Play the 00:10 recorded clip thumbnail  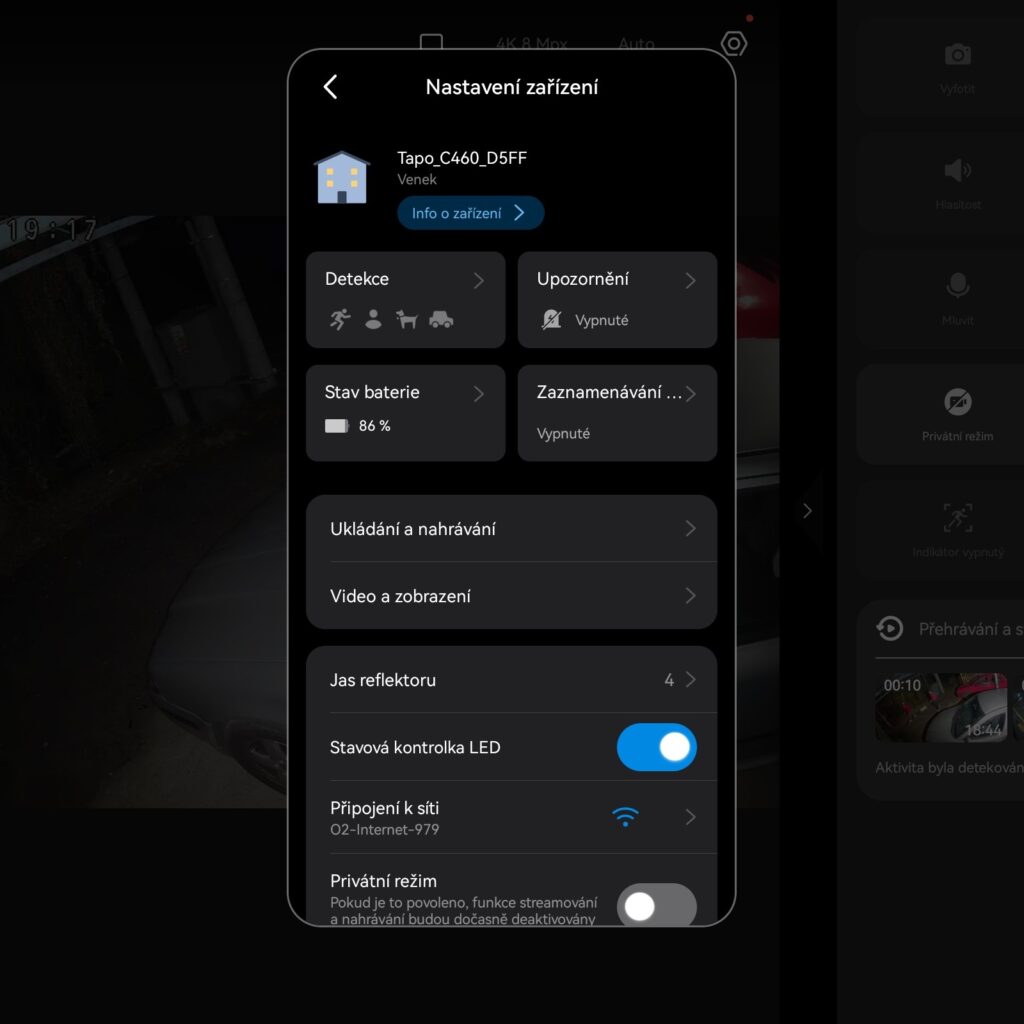tap(941, 707)
